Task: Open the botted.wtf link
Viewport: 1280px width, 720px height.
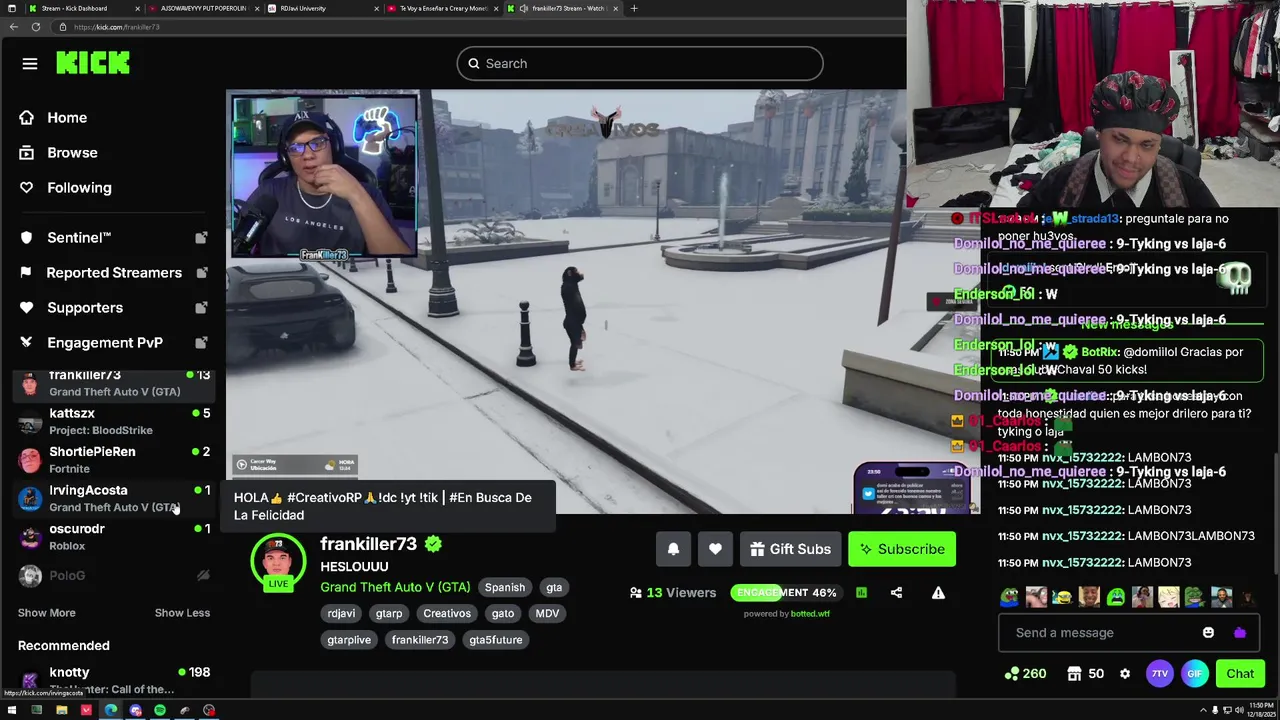Action: pos(810,614)
